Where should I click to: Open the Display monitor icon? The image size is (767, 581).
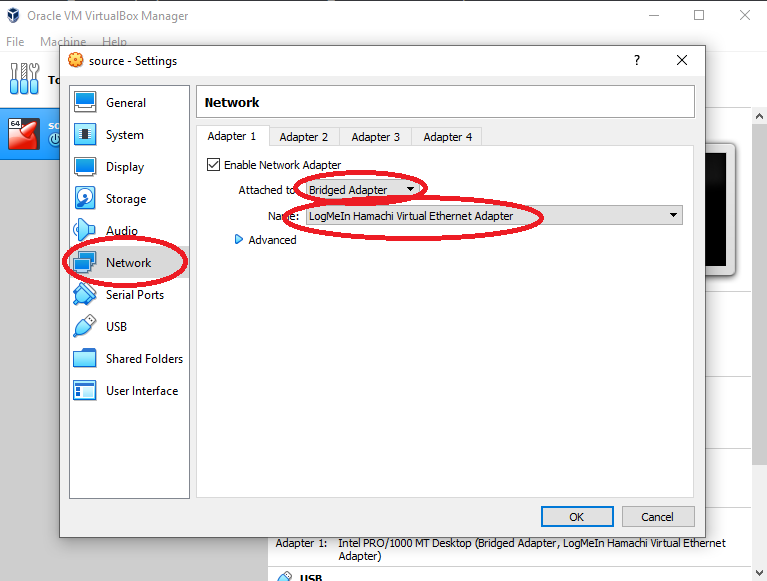(x=85, y=166)
